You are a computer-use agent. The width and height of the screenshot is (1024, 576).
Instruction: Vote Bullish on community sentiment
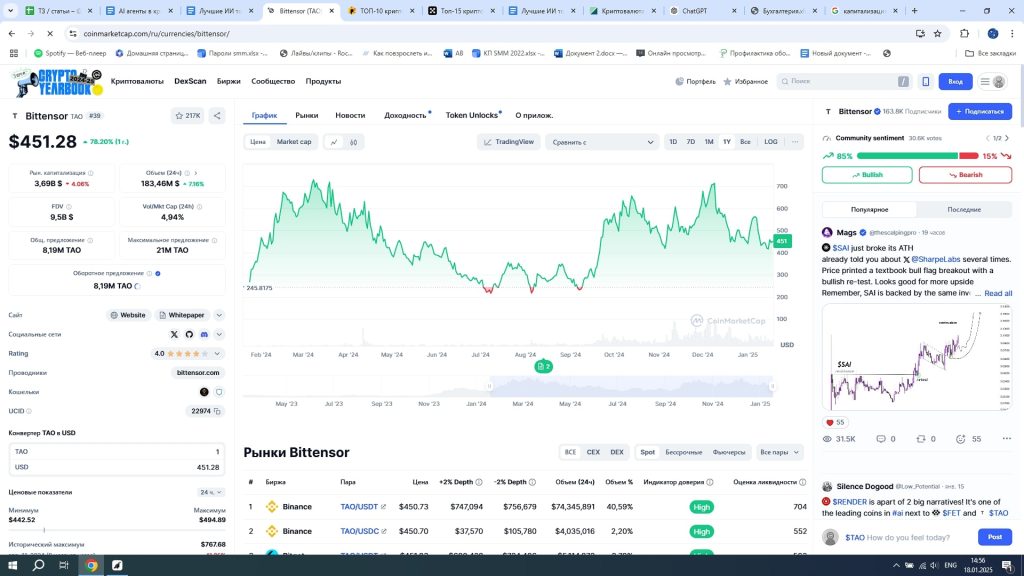(867, 175)
